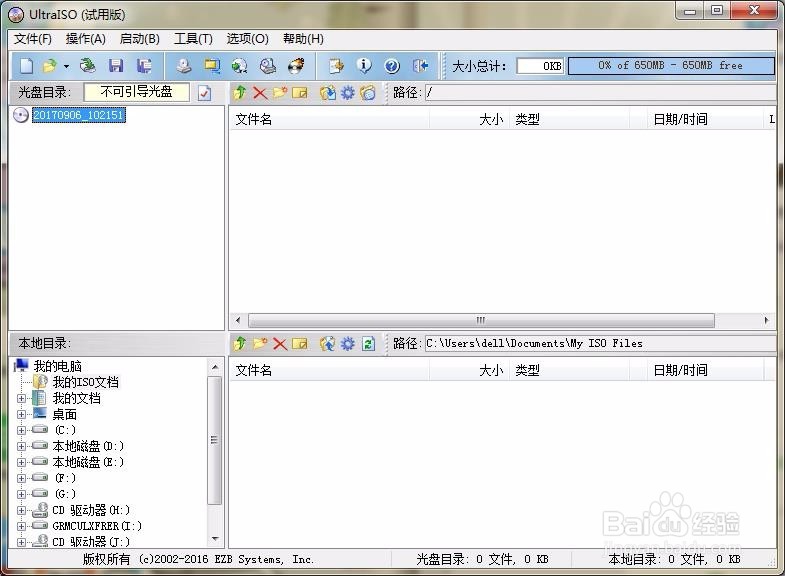Click the Up one level icon in the disc pane toolbar

[x=240, y=93]
